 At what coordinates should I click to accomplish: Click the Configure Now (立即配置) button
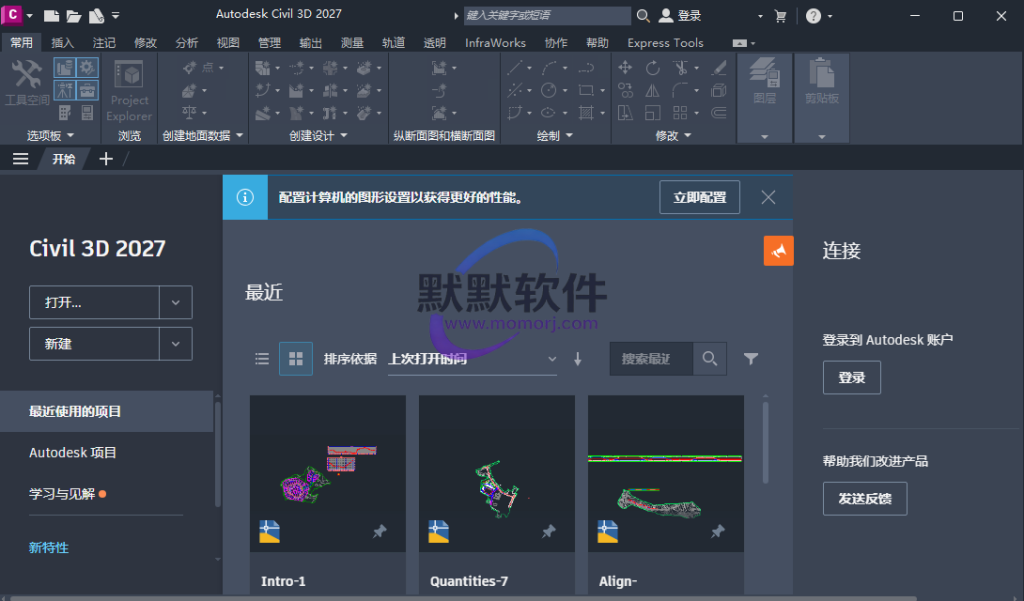[x=699, y=198]
